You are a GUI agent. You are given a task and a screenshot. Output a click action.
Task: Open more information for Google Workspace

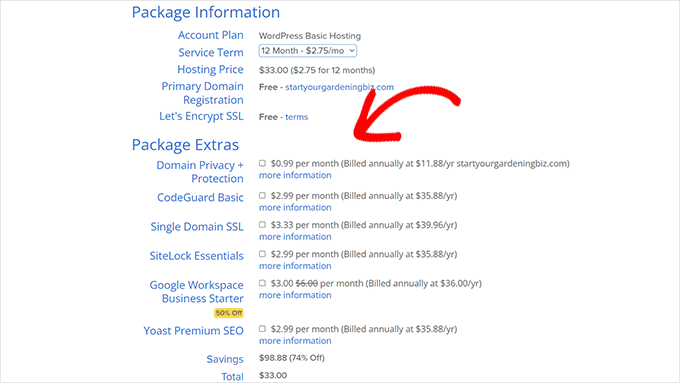295,295
